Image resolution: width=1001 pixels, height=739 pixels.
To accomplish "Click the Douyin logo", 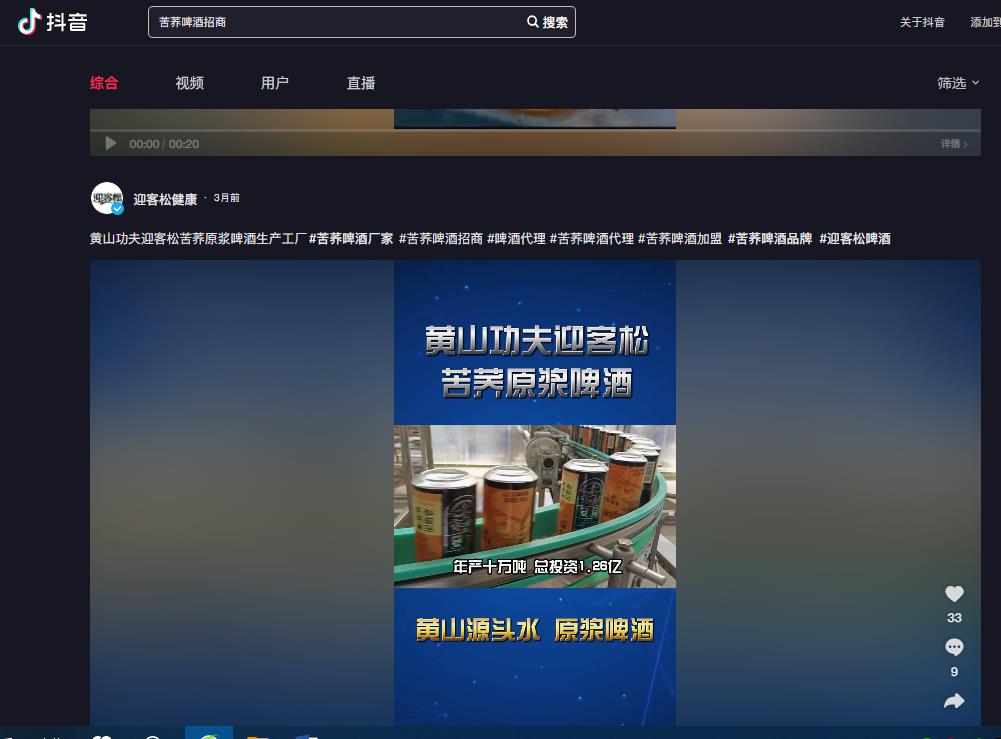I will pos(52,22).
